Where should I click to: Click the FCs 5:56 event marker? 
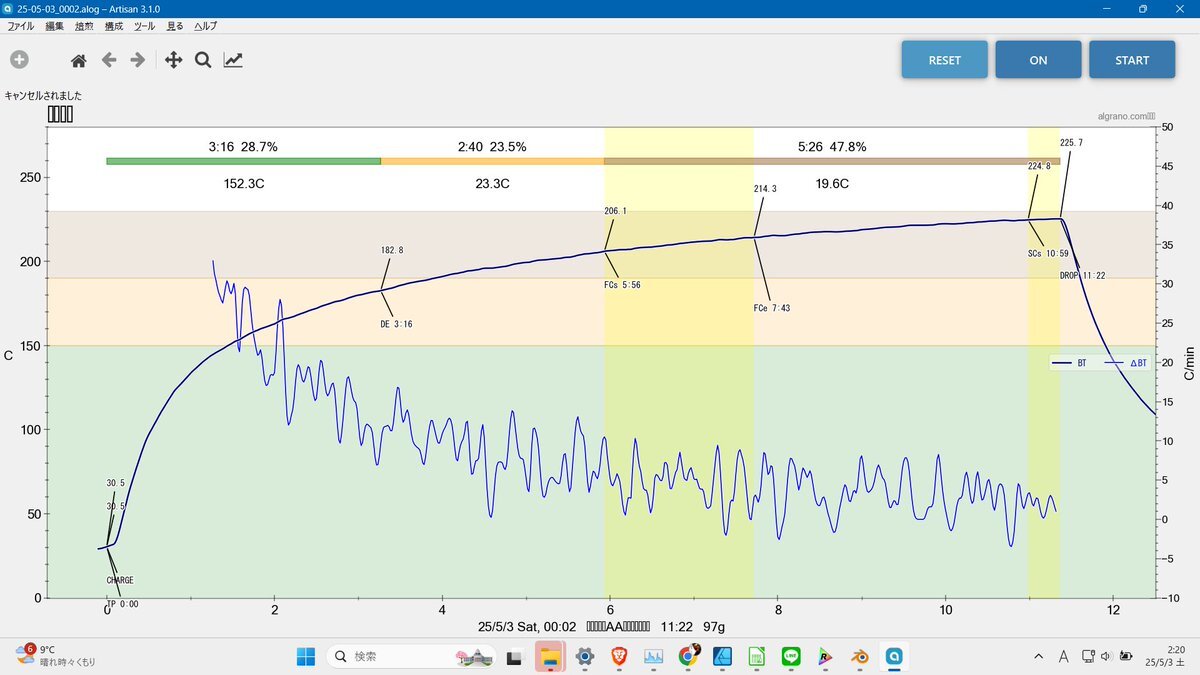[x=622, y=285]
